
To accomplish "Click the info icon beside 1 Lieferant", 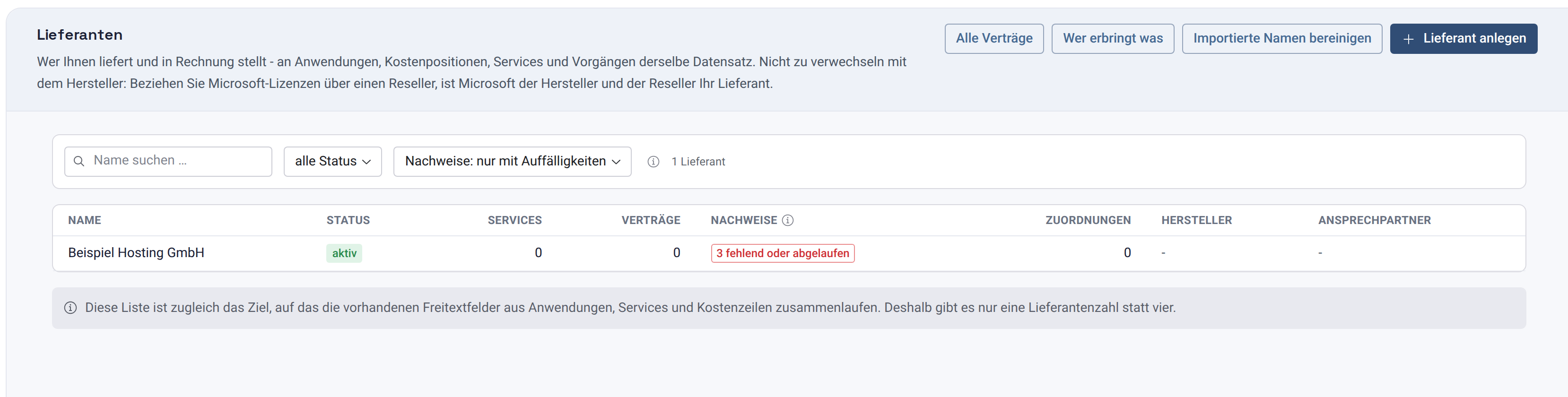I will [653, 162].
